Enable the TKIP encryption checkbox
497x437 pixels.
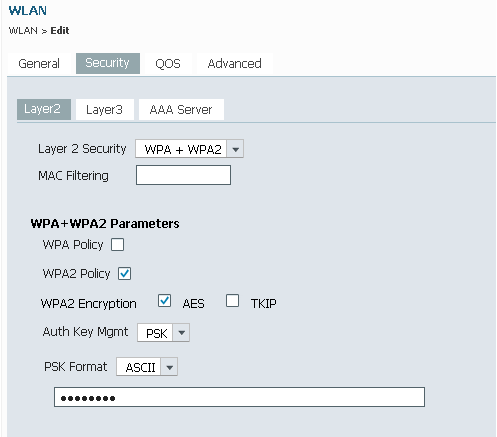pyautogui.click(x=232, y=301)
